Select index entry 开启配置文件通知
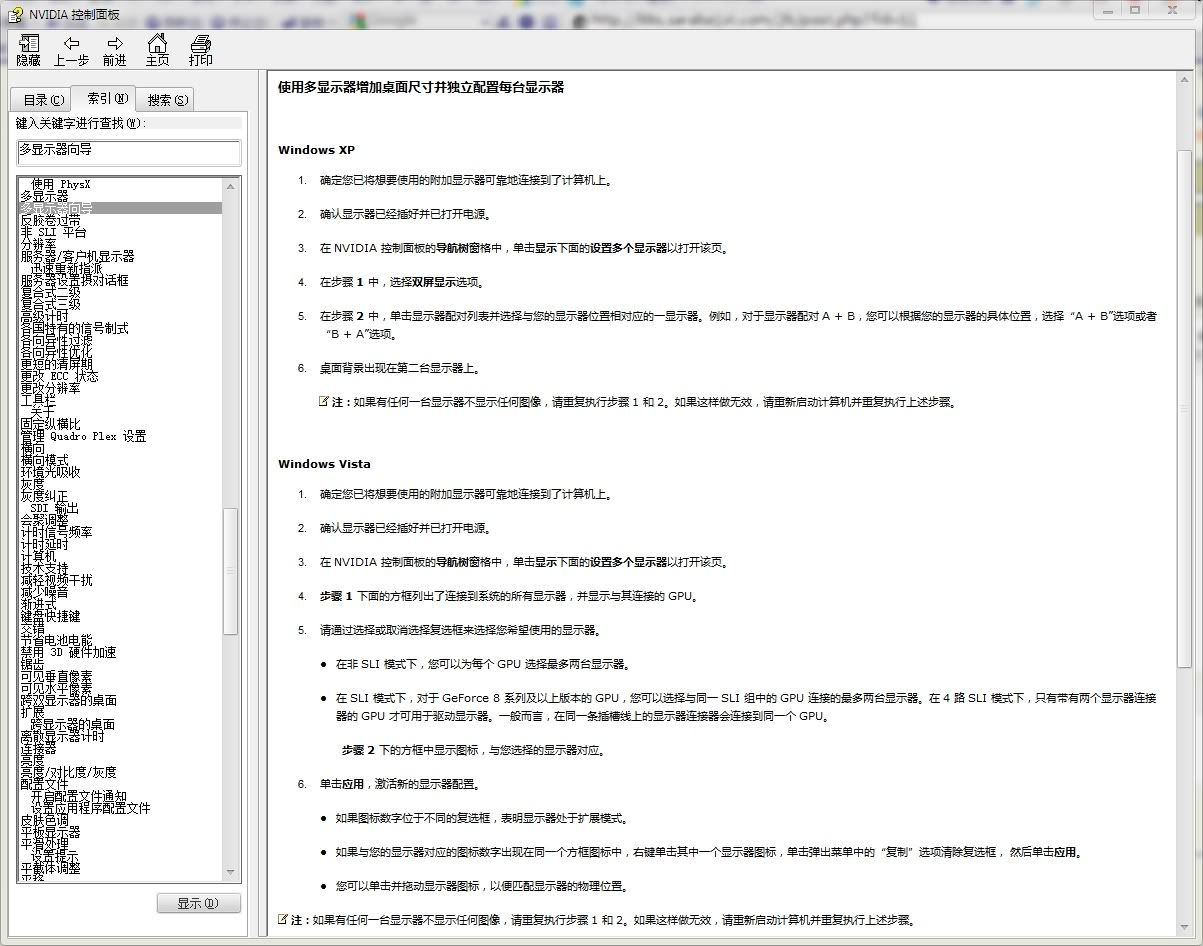 click(78, 797)
